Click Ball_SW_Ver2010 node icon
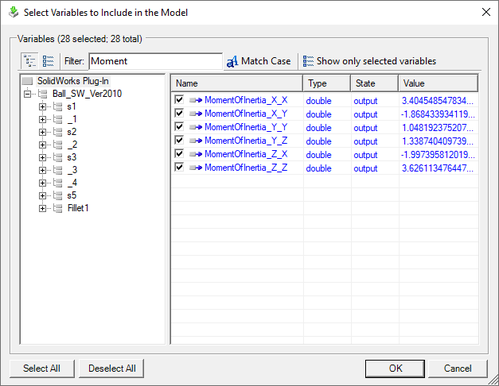499x386 pixels. (43, 94)
